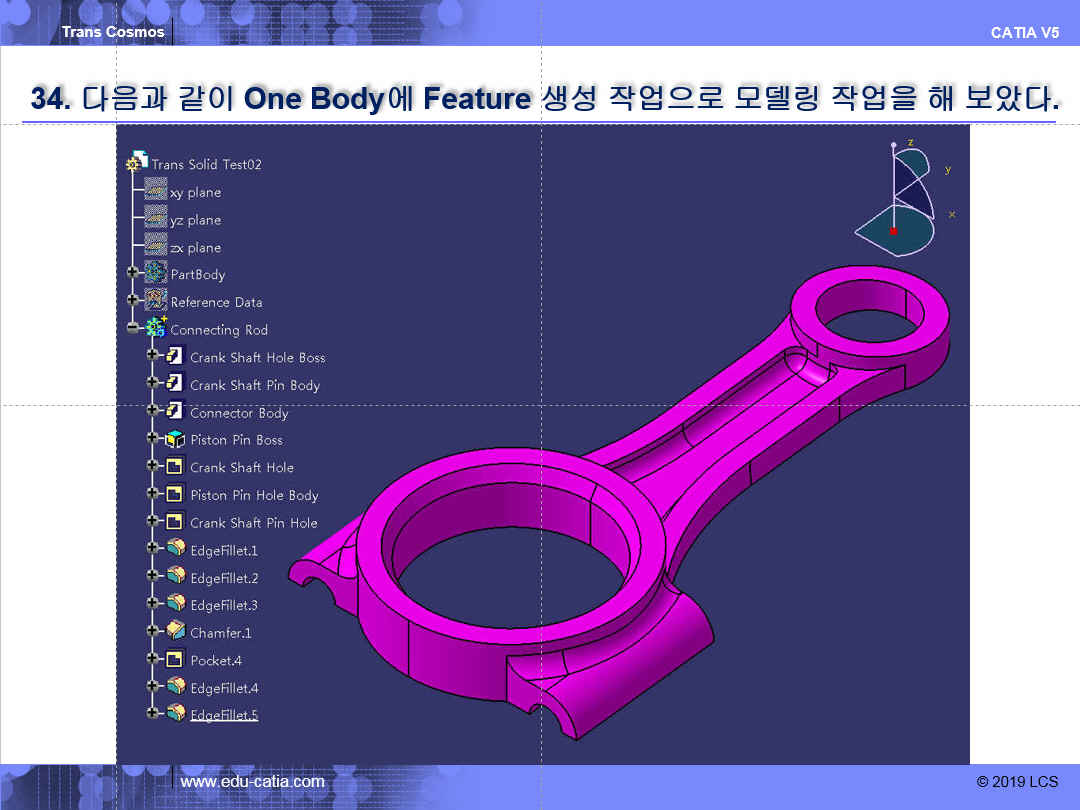The width and height of the screenshot is (1080, 810).
Task: Select Piston Pin Hole Body tree entry
Action: (x=254, y=495)
